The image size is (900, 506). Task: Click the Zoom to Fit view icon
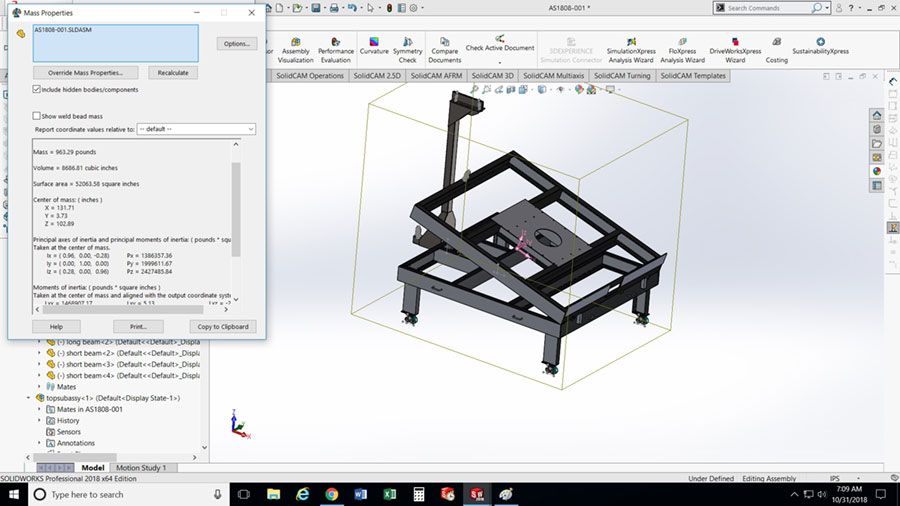coord(475,89)
